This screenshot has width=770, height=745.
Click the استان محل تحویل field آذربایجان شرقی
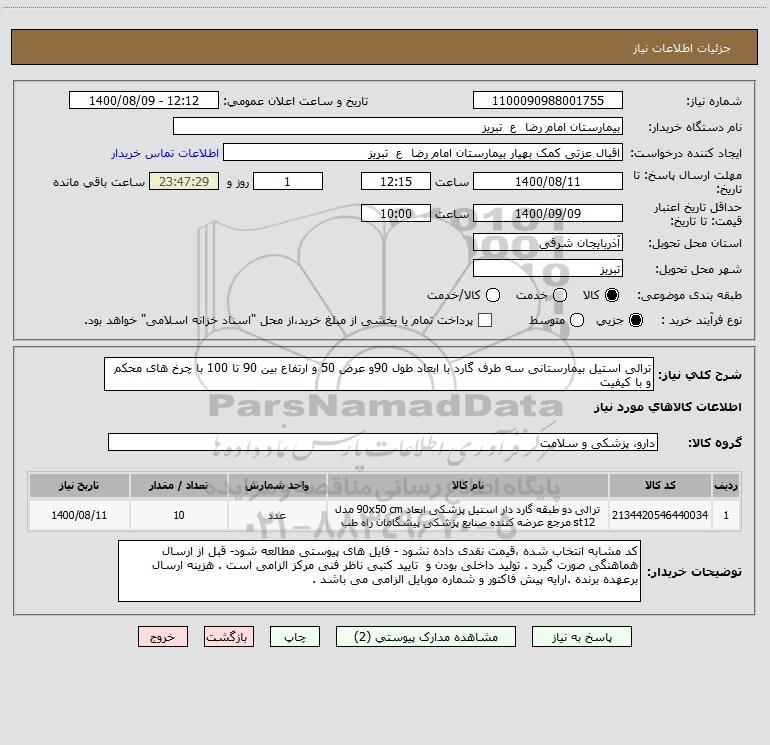tap(548, 242)
